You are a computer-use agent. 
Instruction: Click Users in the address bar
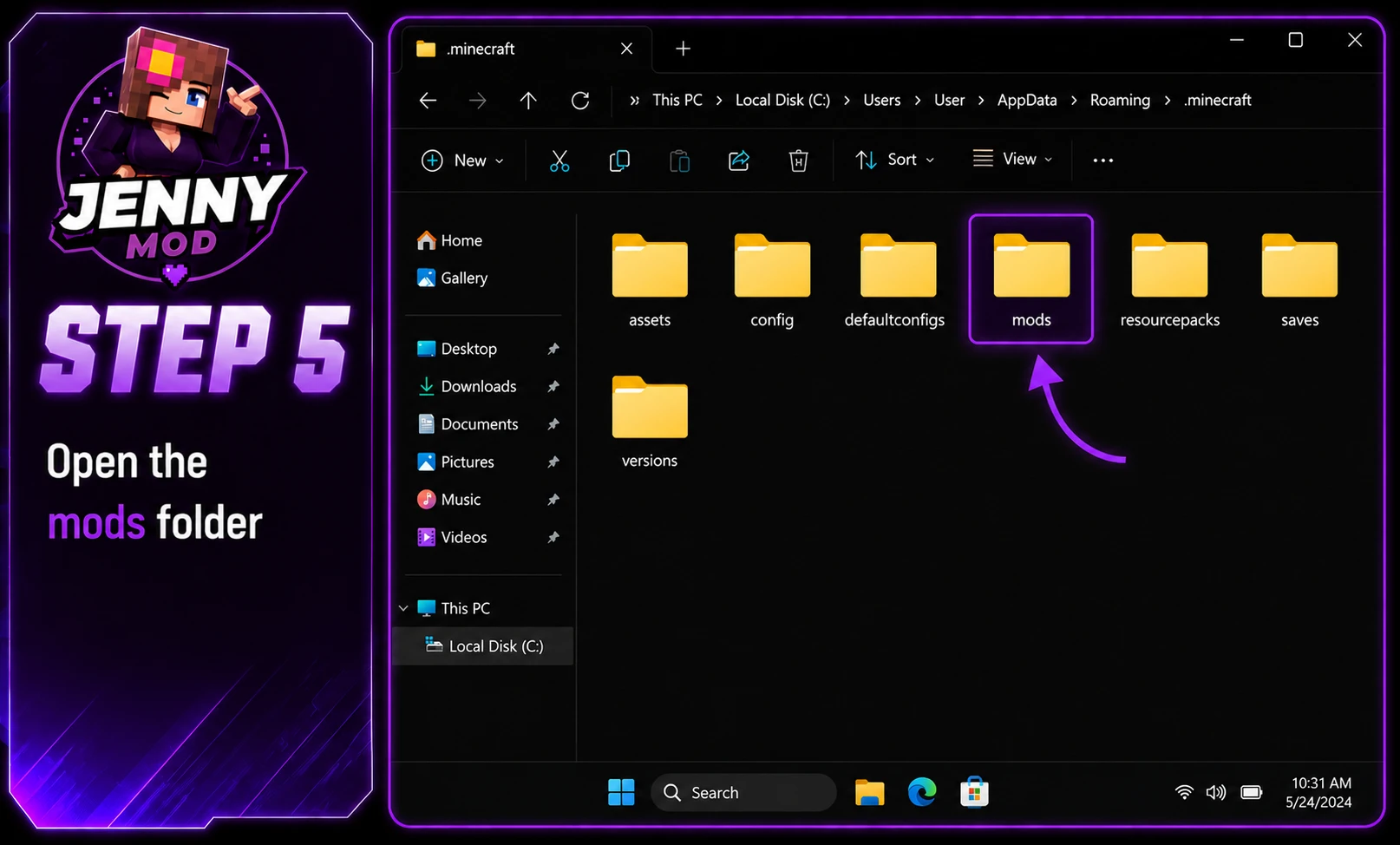pos(881,101)
